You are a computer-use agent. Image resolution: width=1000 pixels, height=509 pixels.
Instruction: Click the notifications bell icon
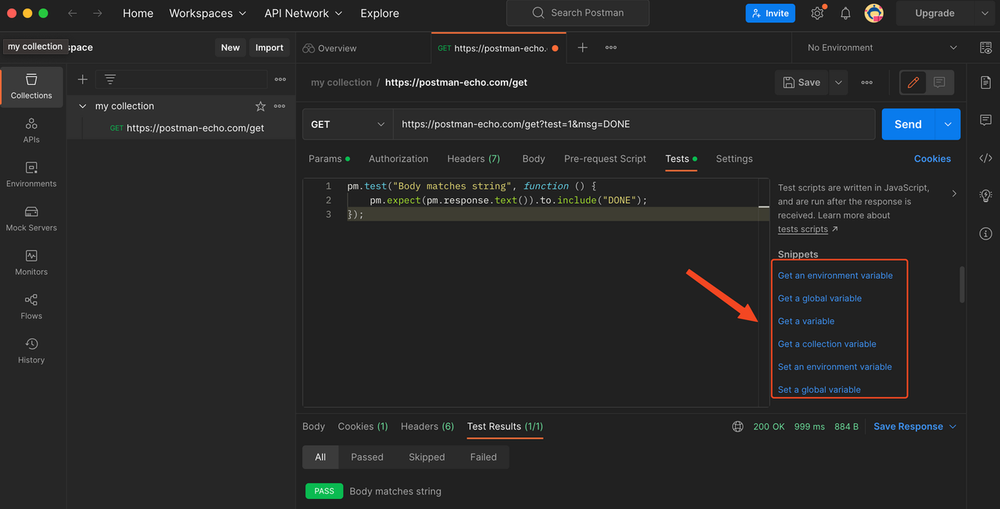(x=845, y=13)
